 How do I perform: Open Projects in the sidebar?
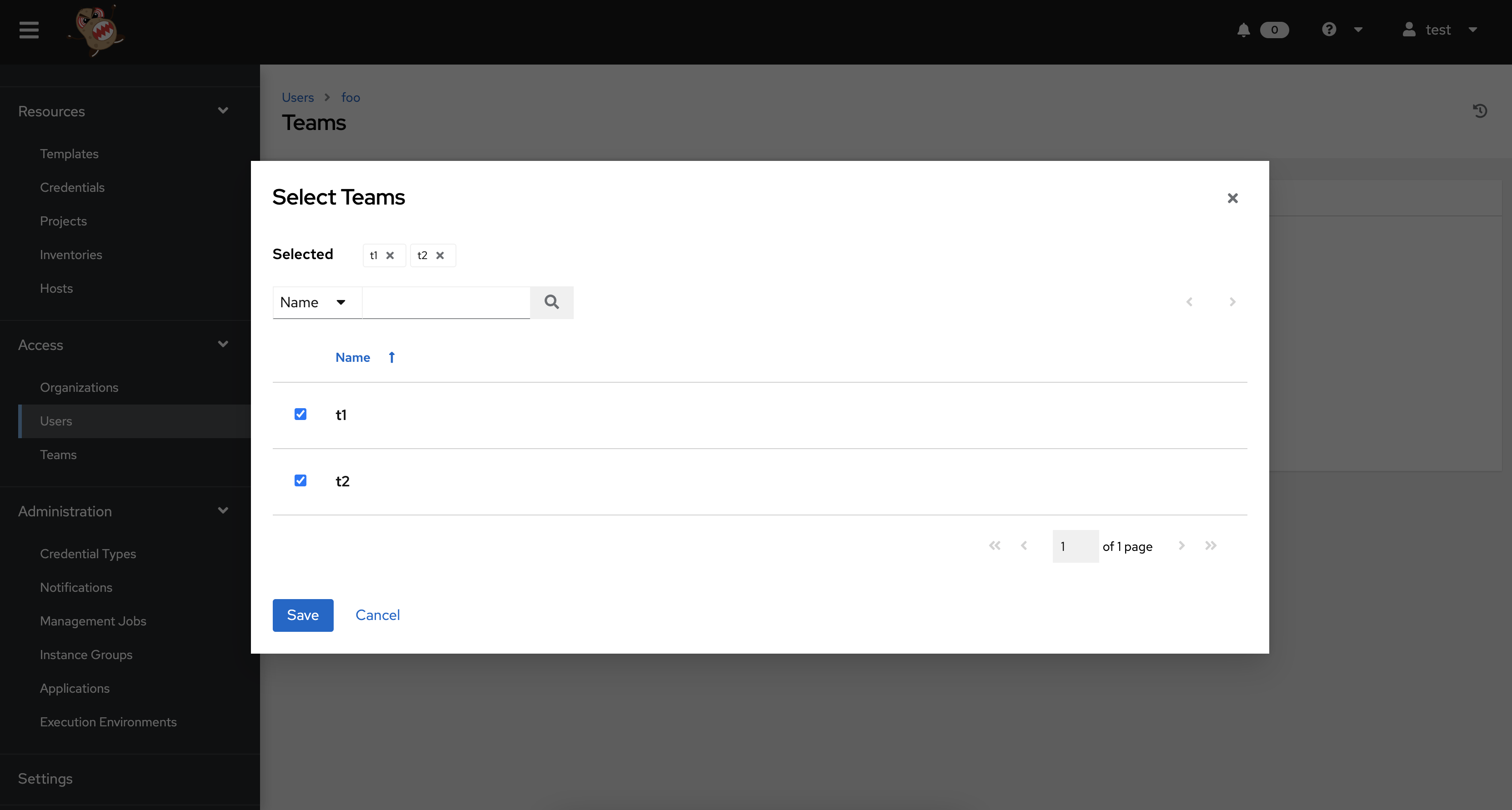click(63, 221)
